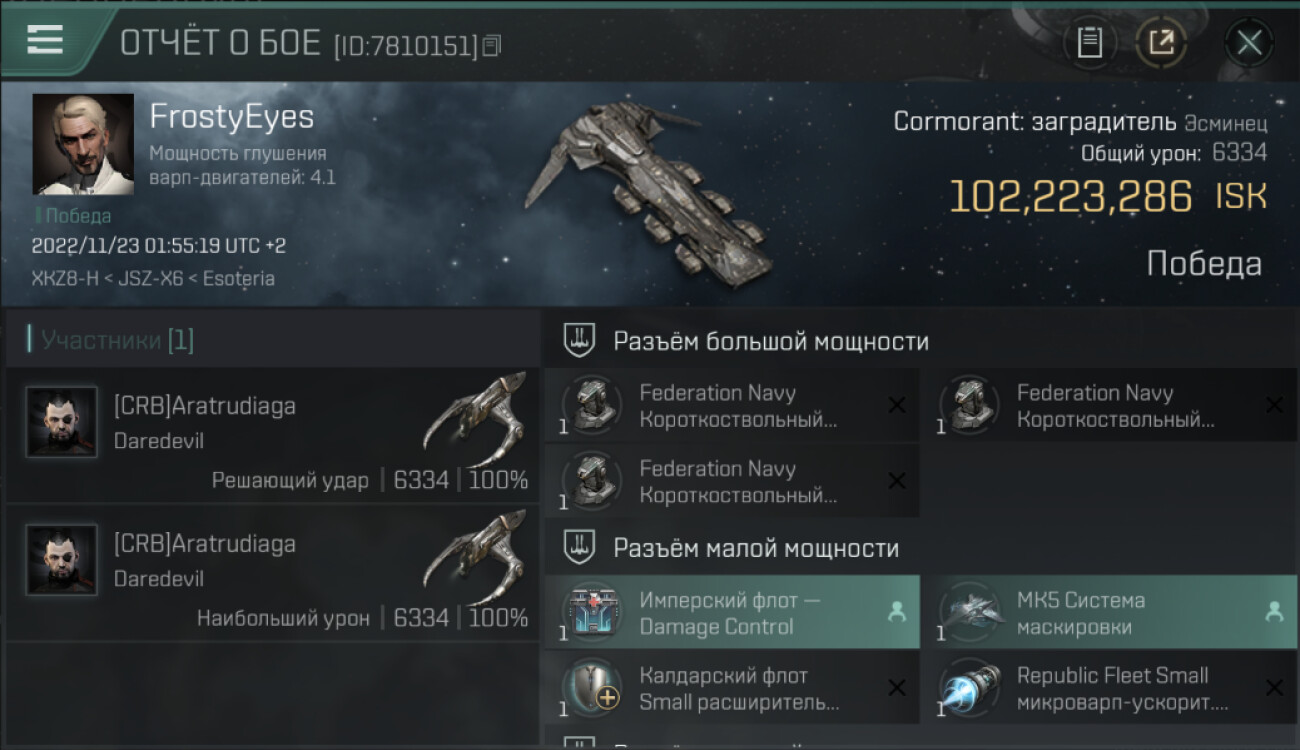This screenshot has width=1300, height=750.
Task: Open FrostyEyes character portrait
Action: tap(83, 144)
